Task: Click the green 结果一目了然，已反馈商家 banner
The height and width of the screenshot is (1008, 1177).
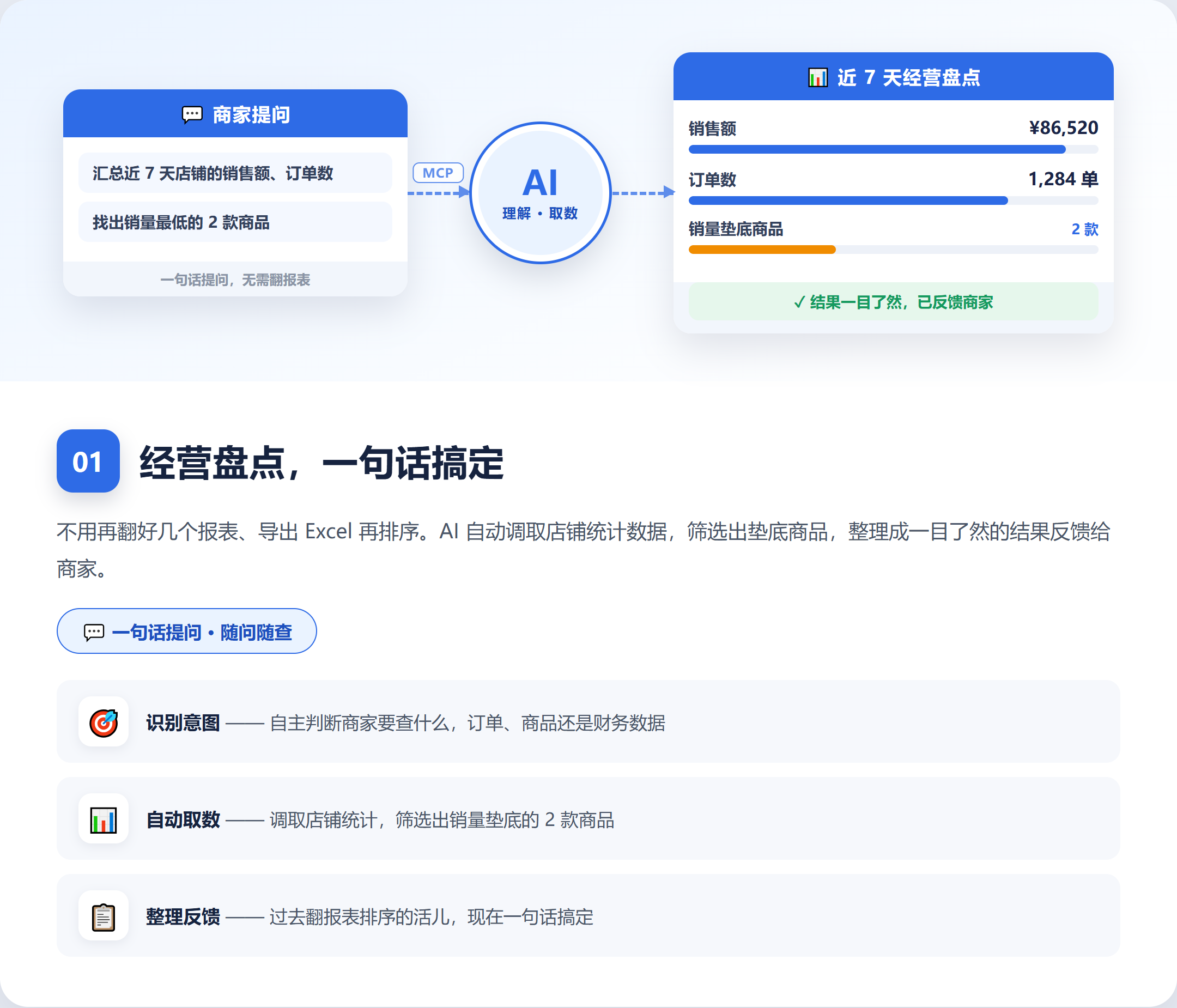Action: click(893, 301)
